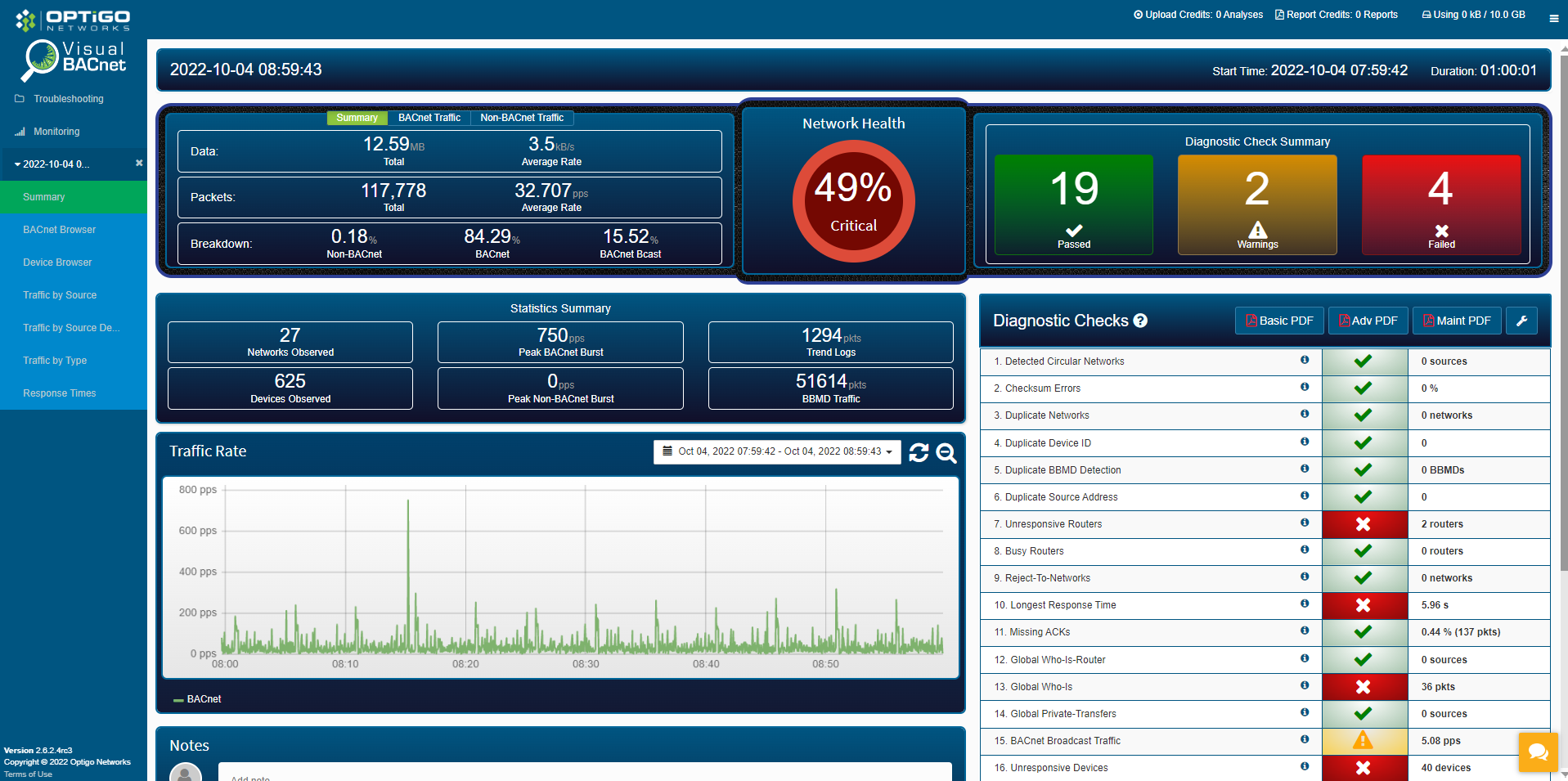Switch to the BACnet Traffic tab
1568x781 pixels.
click(429, 118)
